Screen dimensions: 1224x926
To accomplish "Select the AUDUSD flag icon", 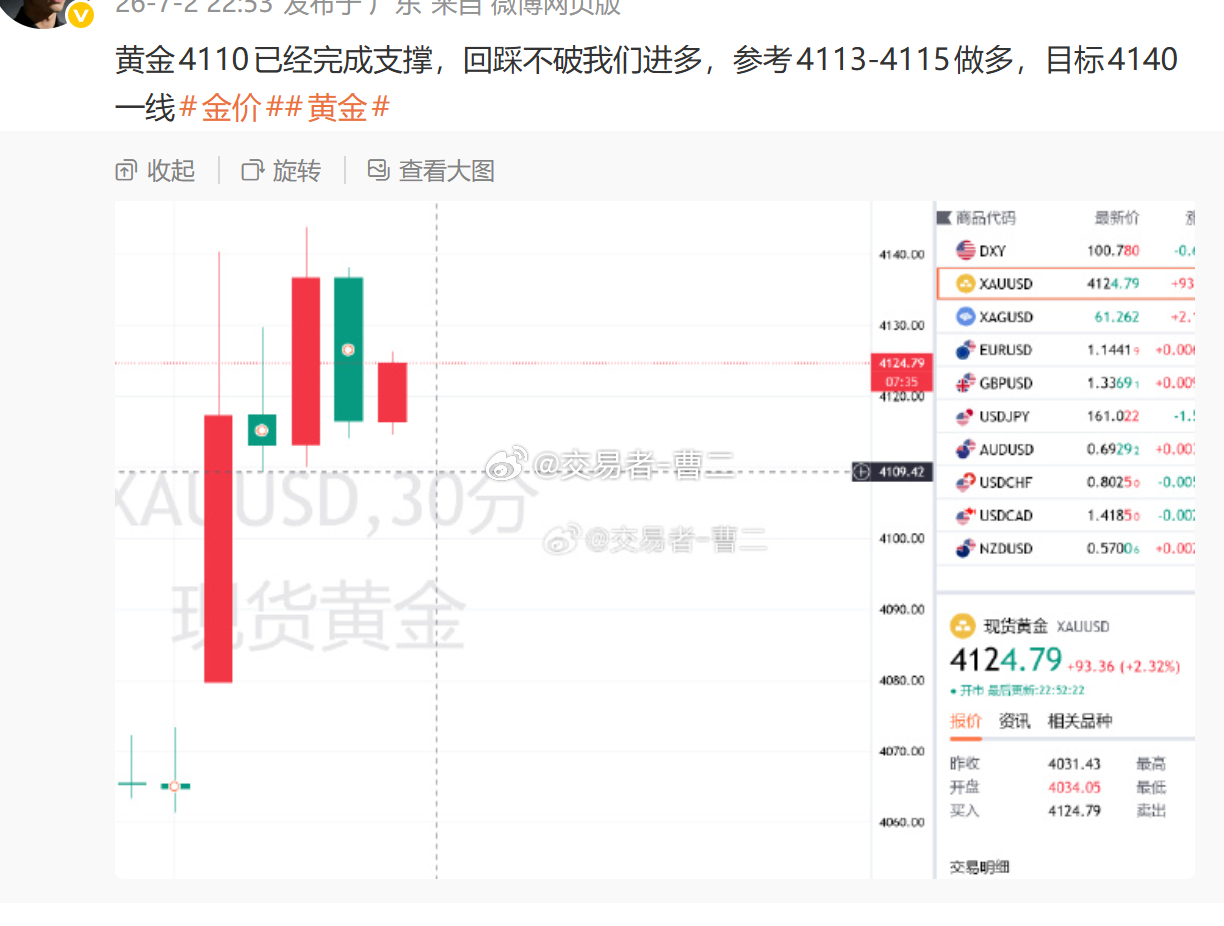I will [965, 449].
